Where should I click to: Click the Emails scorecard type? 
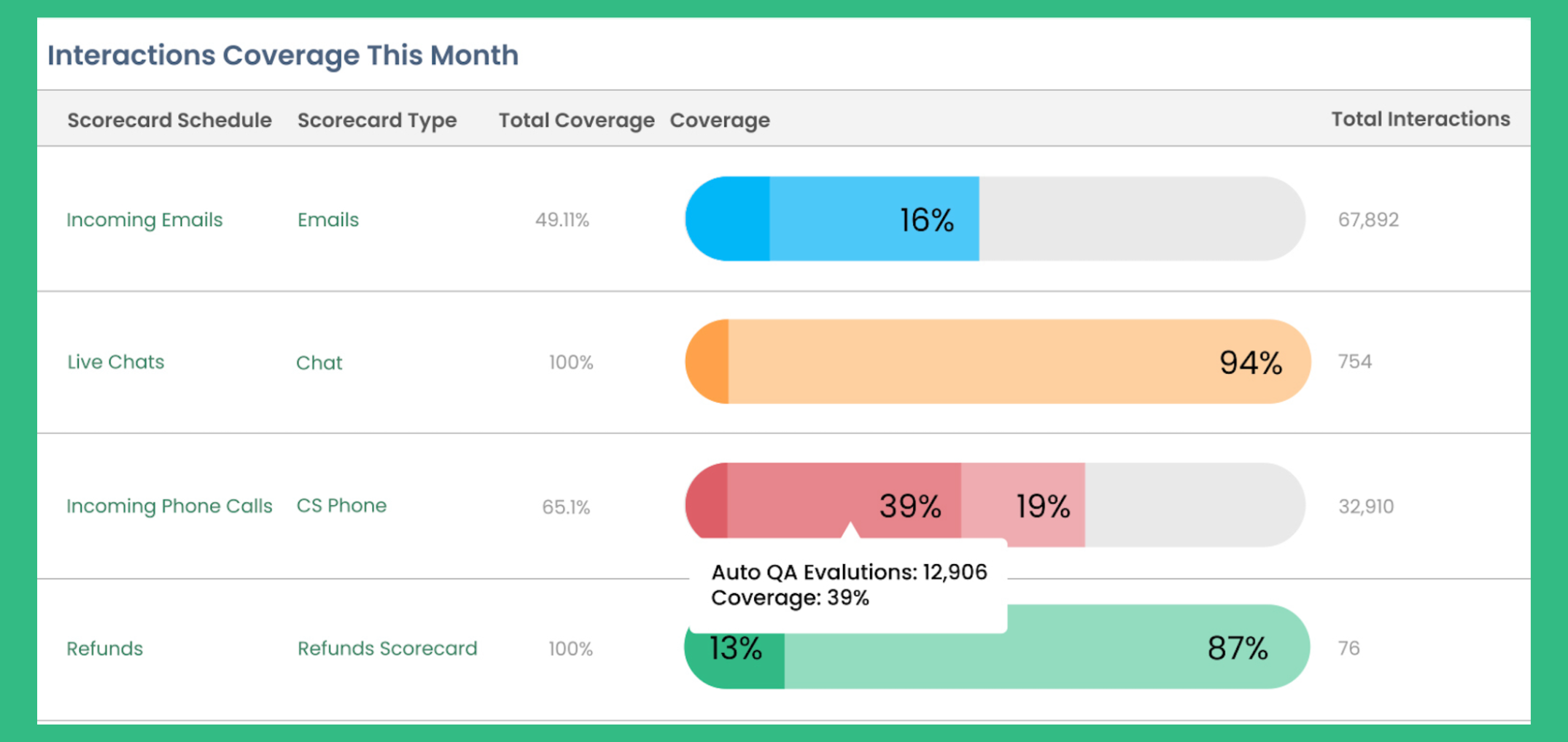click(x=327, y=219)
